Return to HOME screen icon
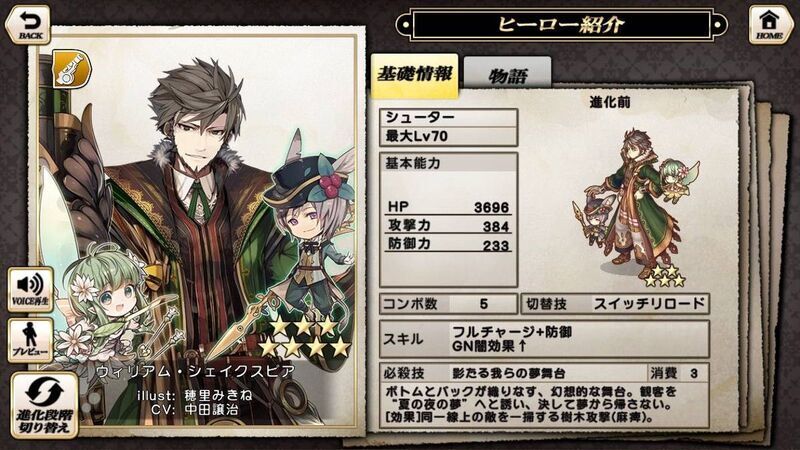This screenshot has width=800, height=450. 769,26
